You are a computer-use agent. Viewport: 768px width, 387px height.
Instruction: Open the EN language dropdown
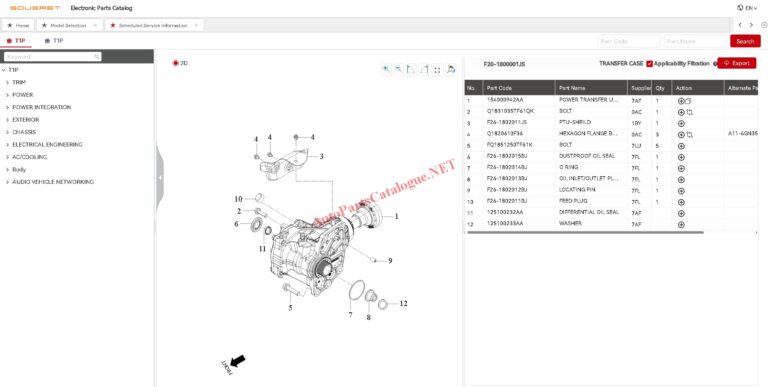pos(747,8)
